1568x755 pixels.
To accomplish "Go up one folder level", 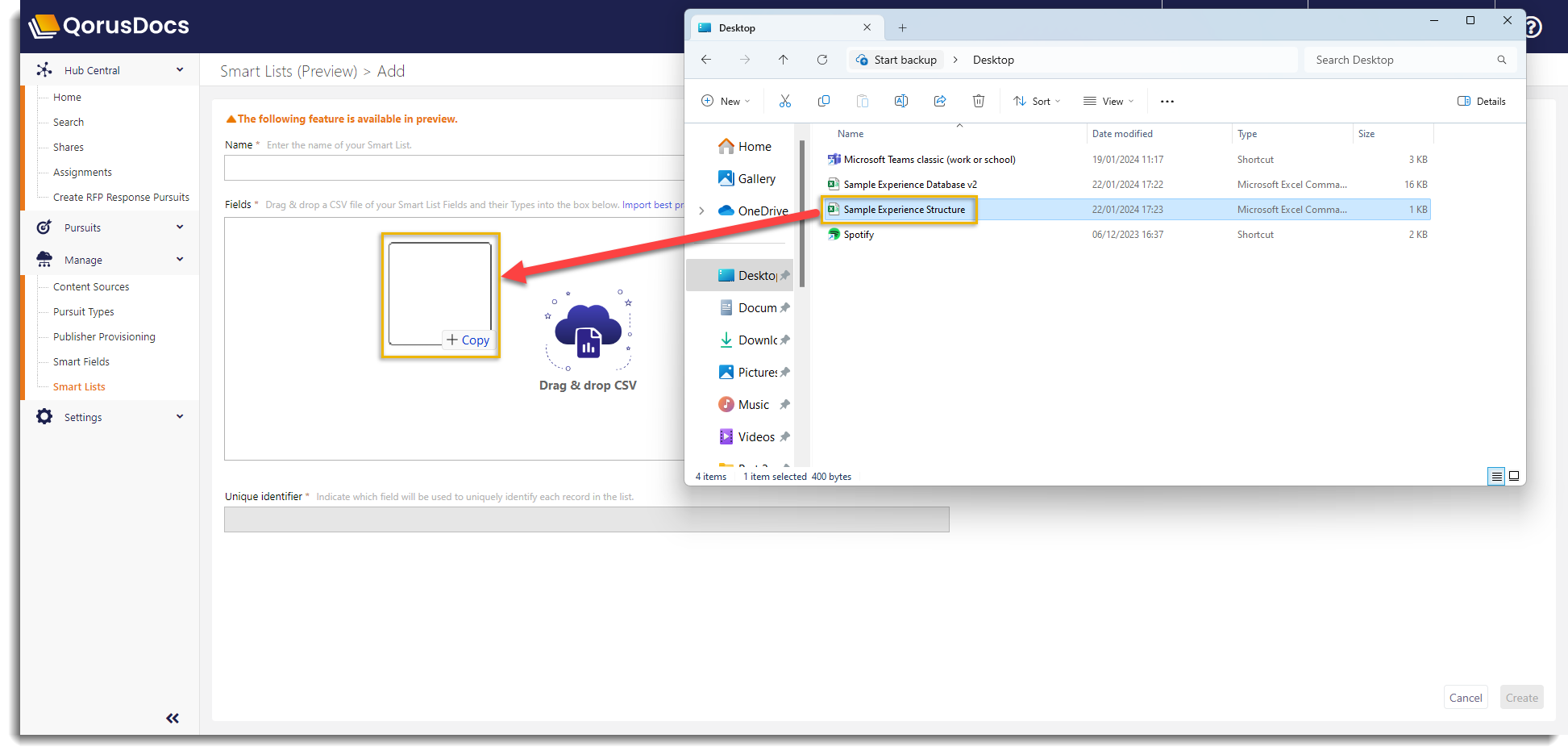I will tap(783, 60).
